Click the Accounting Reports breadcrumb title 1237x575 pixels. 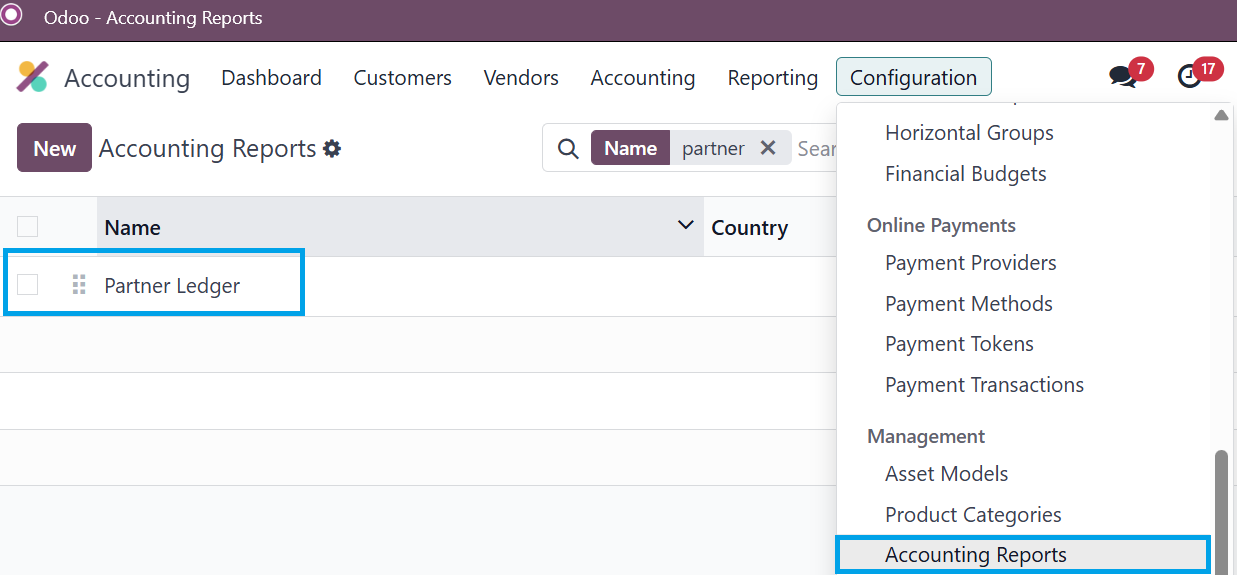tap(207, 149)
